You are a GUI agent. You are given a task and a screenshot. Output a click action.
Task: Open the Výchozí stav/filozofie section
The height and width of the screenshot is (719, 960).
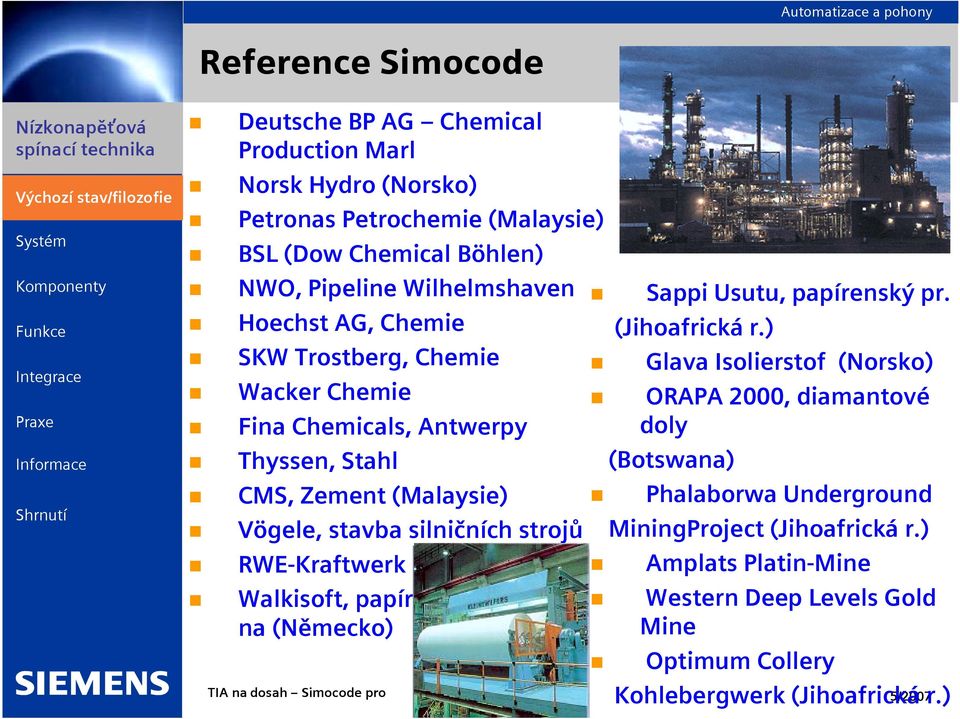[x=93, y=197]
